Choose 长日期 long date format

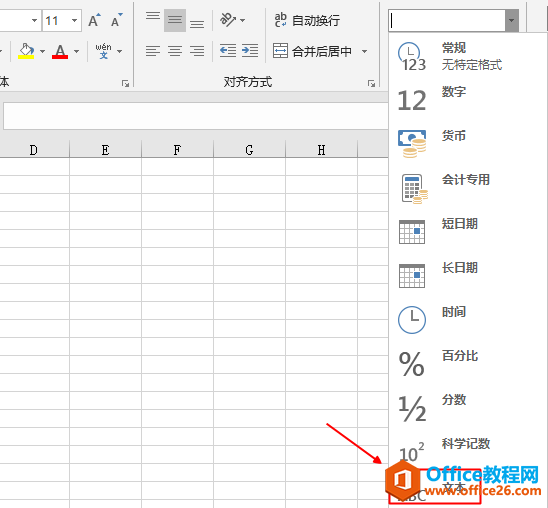[468, 276]
